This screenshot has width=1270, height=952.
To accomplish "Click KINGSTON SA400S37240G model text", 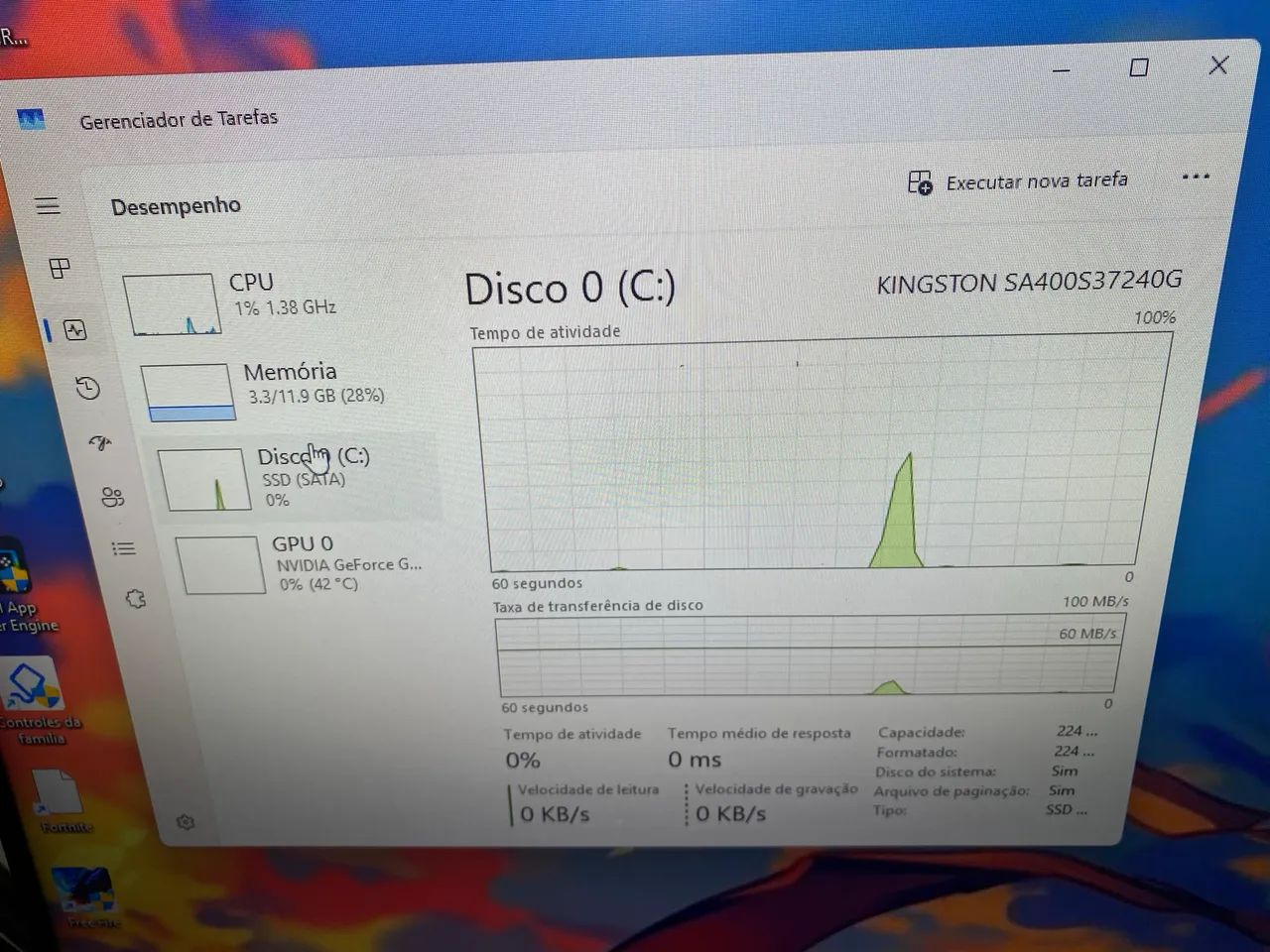I will click(x=1029, y=283).
